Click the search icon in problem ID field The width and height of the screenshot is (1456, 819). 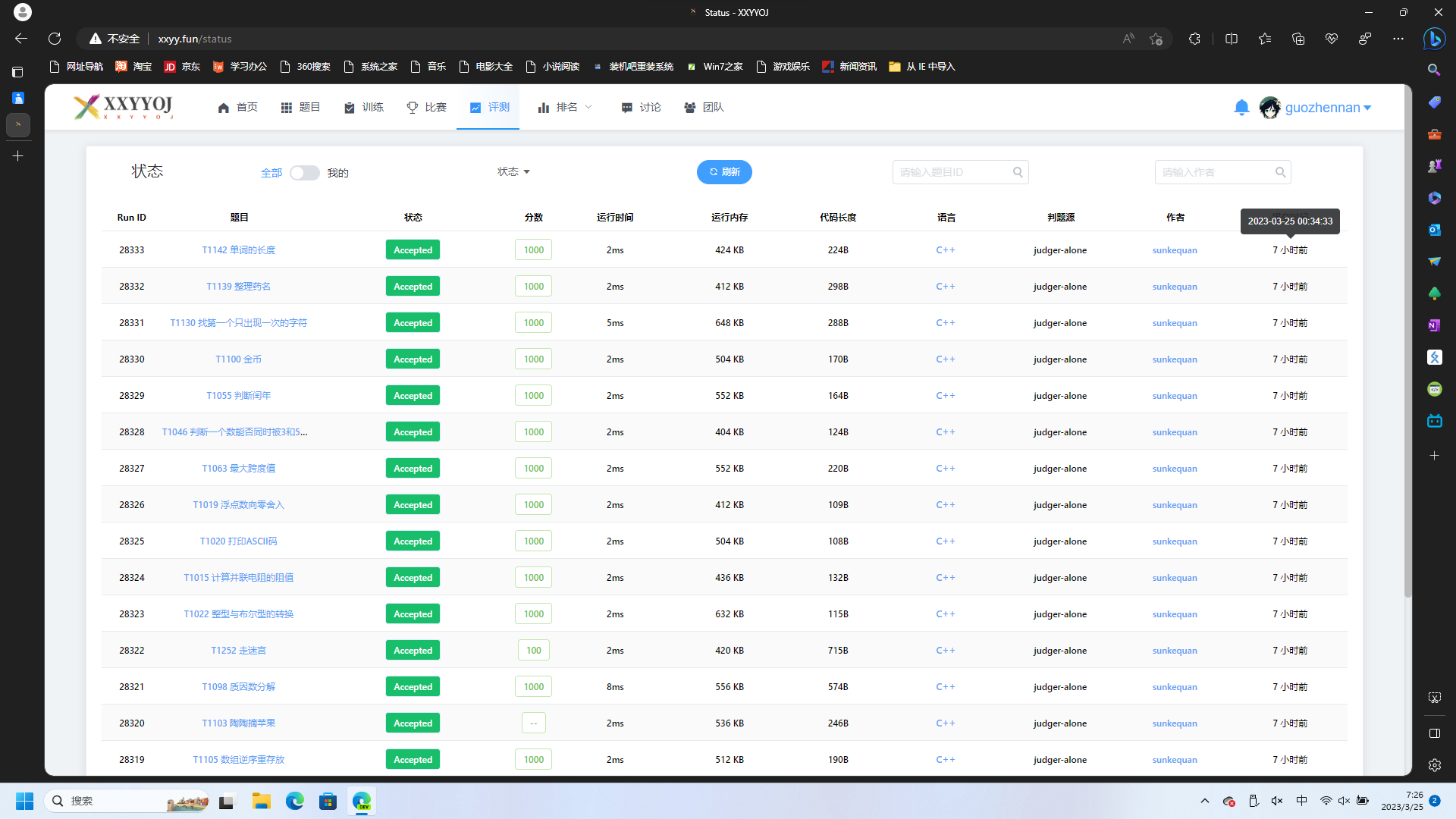(1018, 172)
